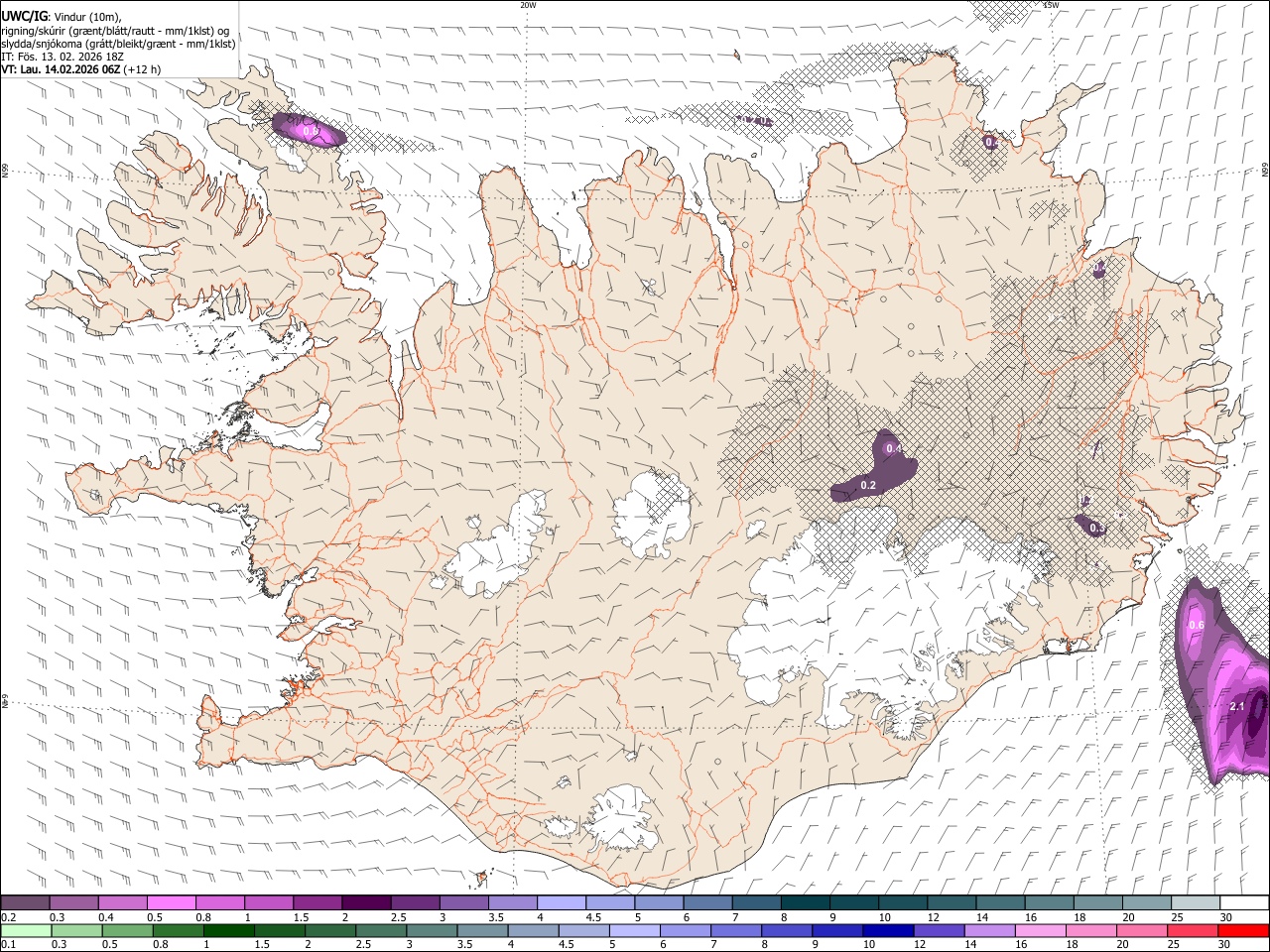Viewport: 1270px width, 952px height.
Task: Click the '0.6' value on the offshore southeast patch
Action: coord(1197,626)
